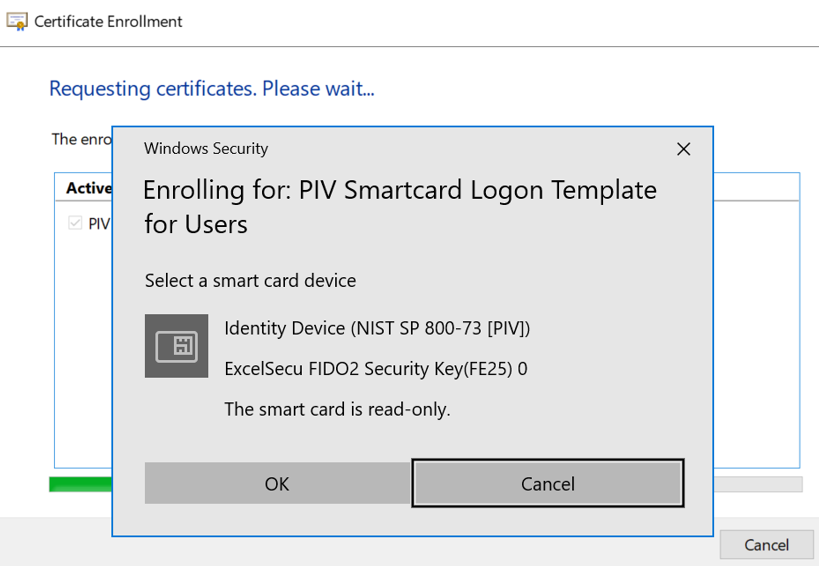
Task: Click the "Select a smart card device" label
Action: [250, 281]
